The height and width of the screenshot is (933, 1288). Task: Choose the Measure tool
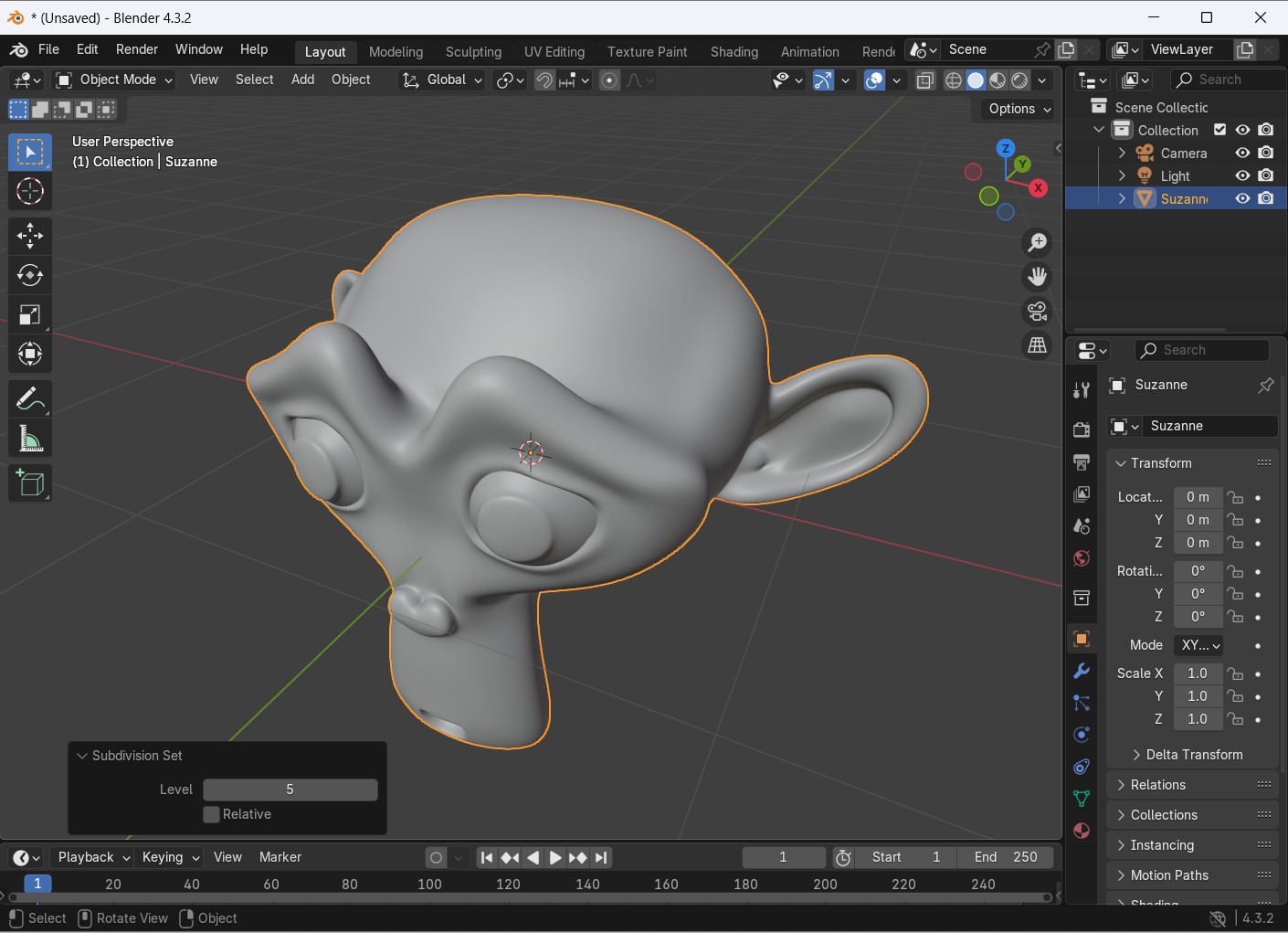[x=30, y=439]
